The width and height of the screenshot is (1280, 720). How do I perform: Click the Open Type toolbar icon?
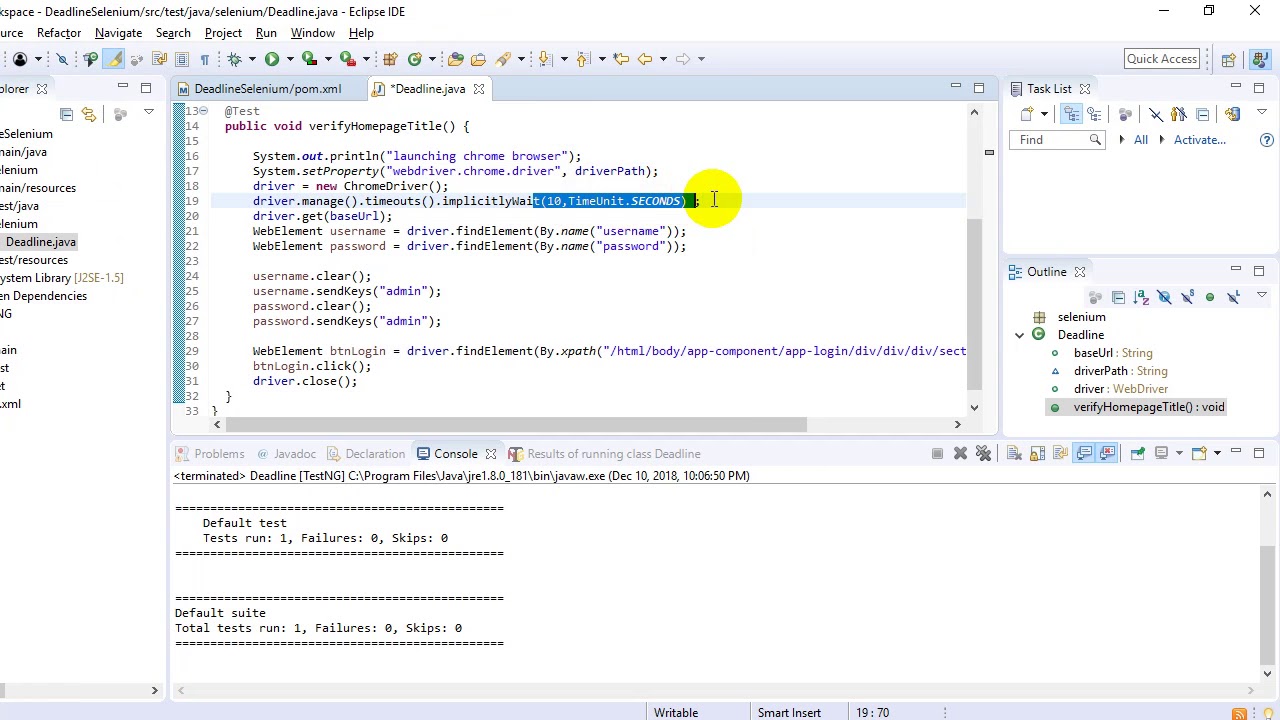pyautogui.click(x=456, y=59)
